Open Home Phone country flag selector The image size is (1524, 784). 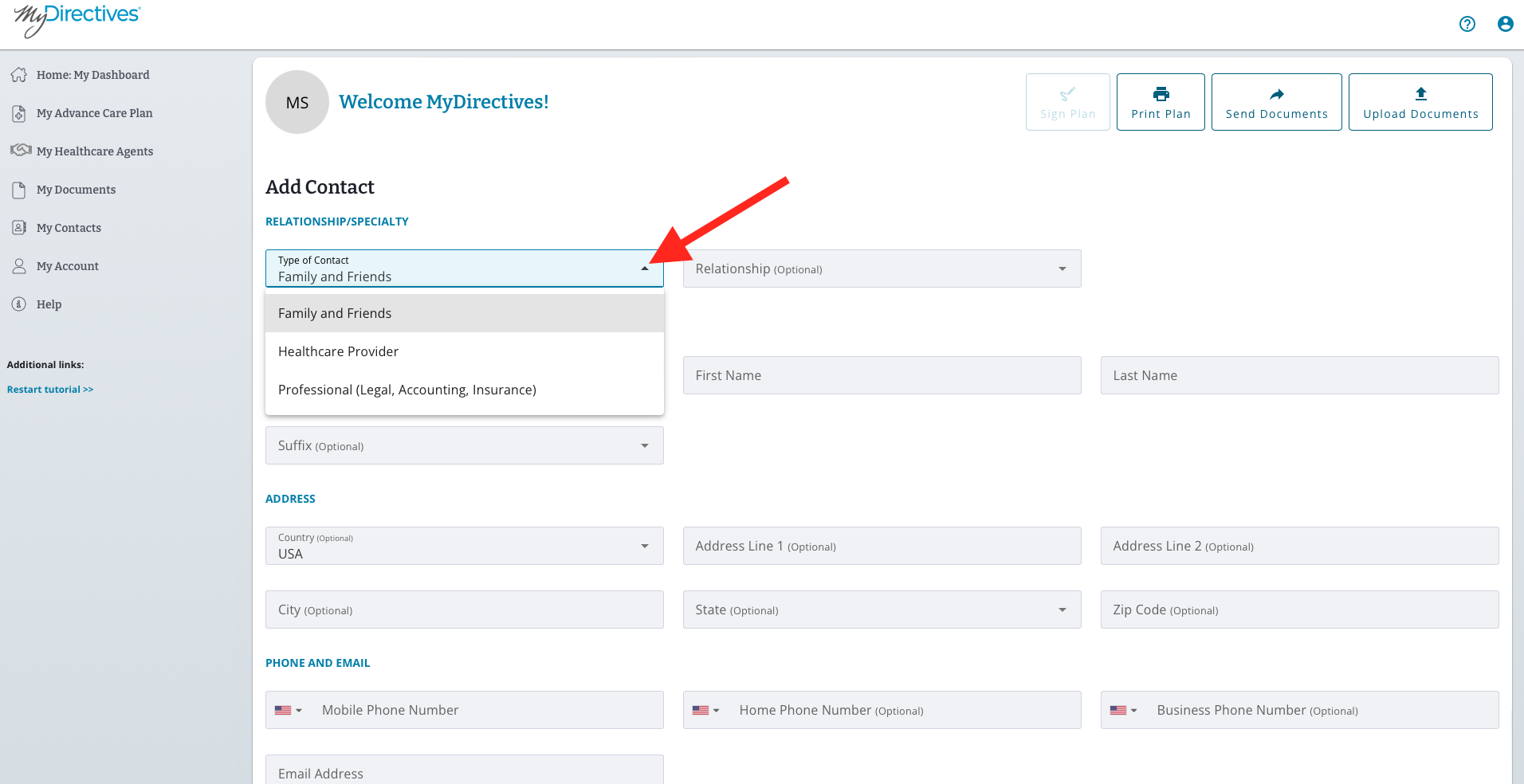pos(706,710)
